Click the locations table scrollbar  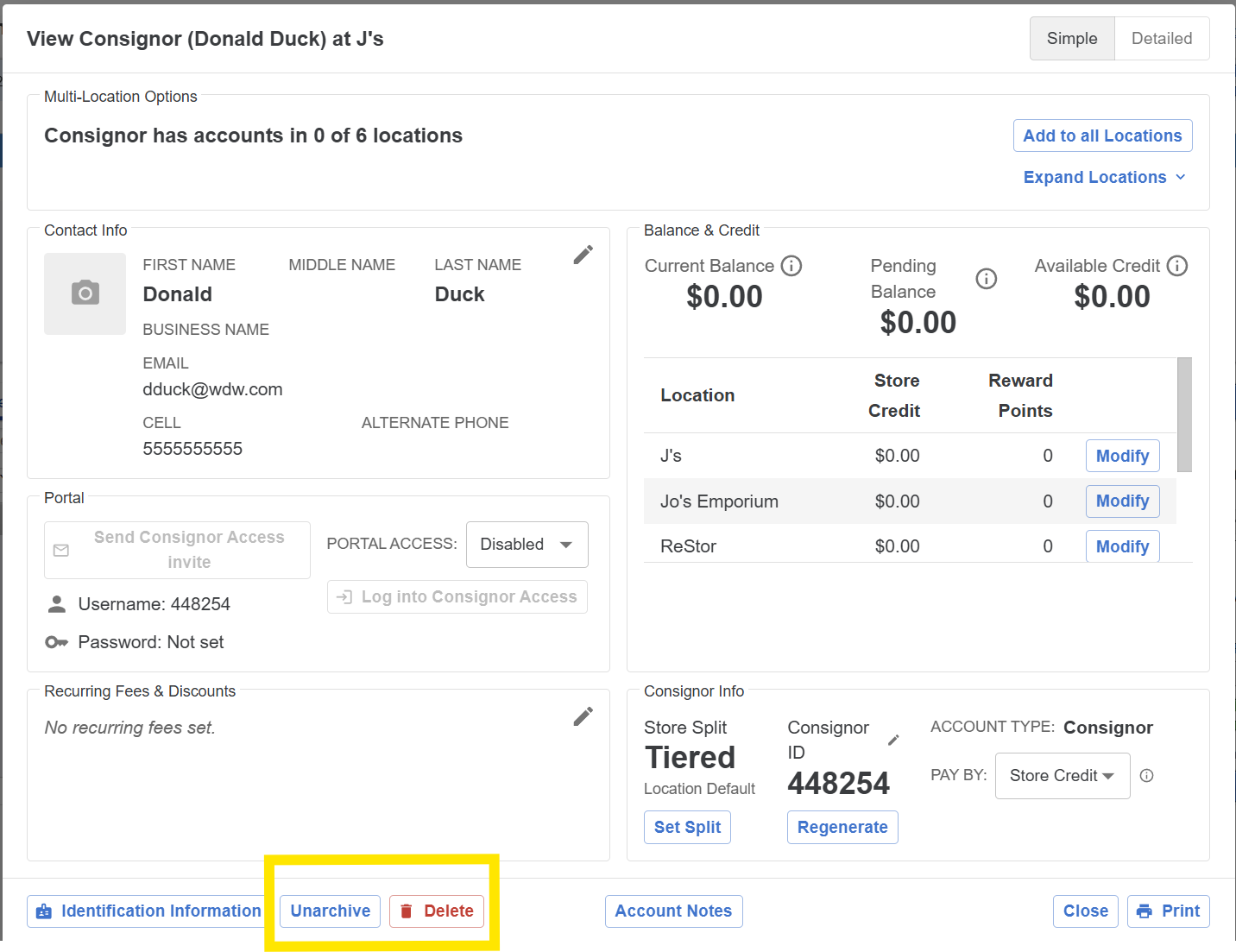[1184, 415]
